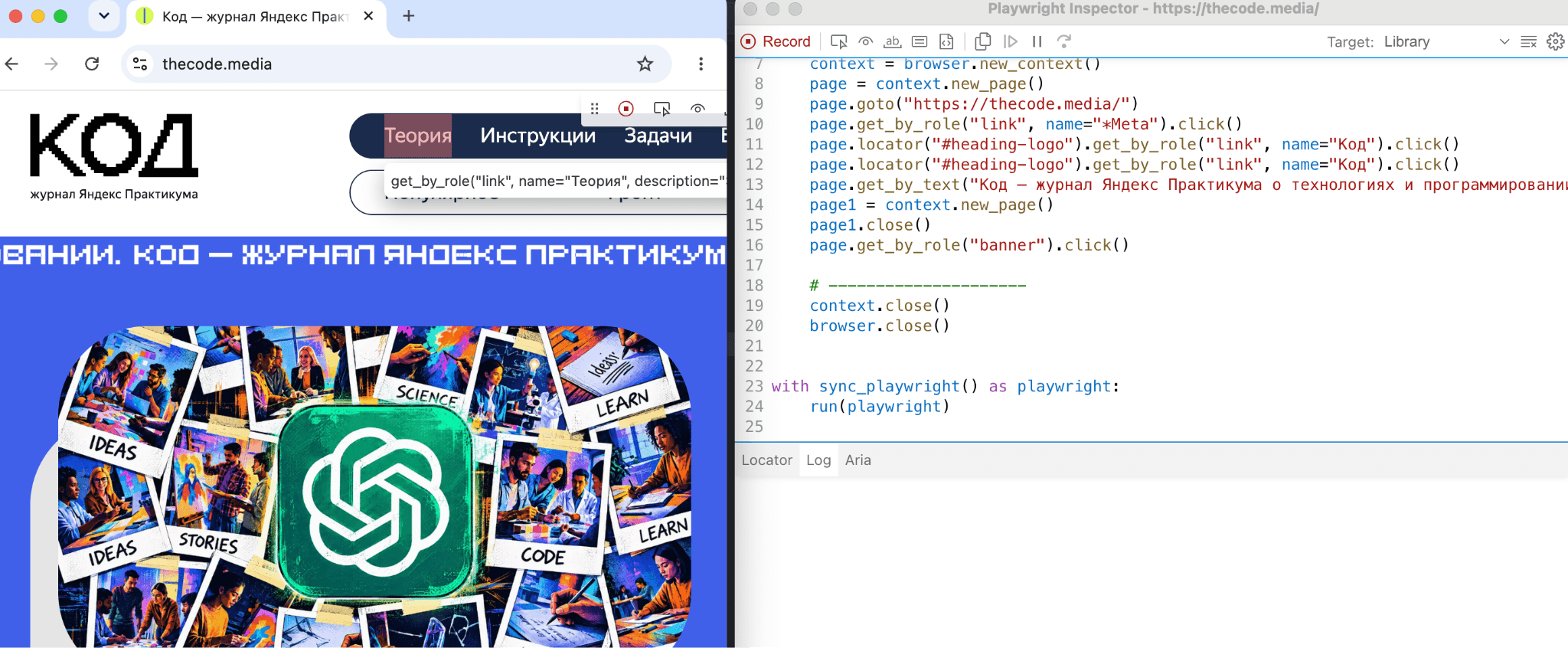This screenshot has height=648, width=1568.
Task: Click overlay pick locator icon in browser
Action: 662,109
